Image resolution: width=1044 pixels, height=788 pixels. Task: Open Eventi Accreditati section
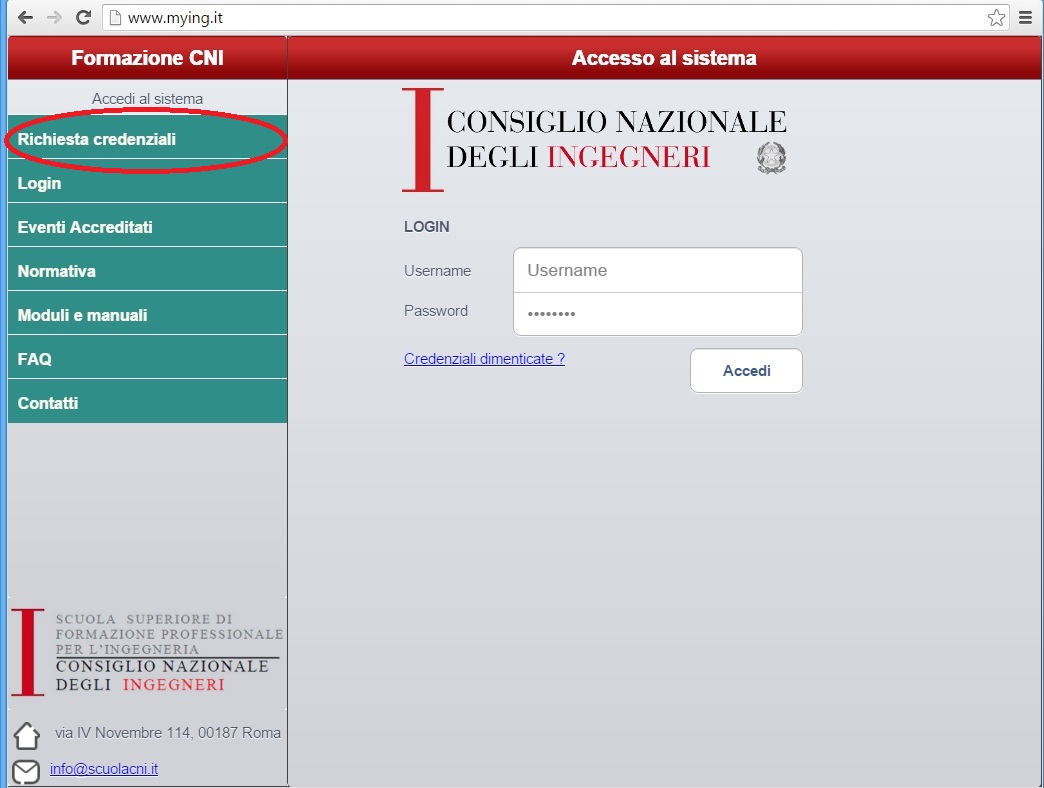tap(147, 227)
